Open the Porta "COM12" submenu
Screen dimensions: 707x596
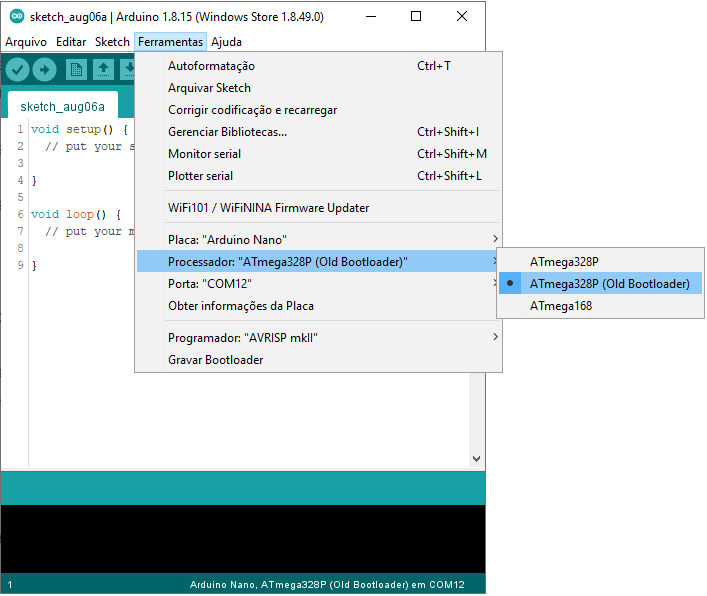(x=319, y=284)
